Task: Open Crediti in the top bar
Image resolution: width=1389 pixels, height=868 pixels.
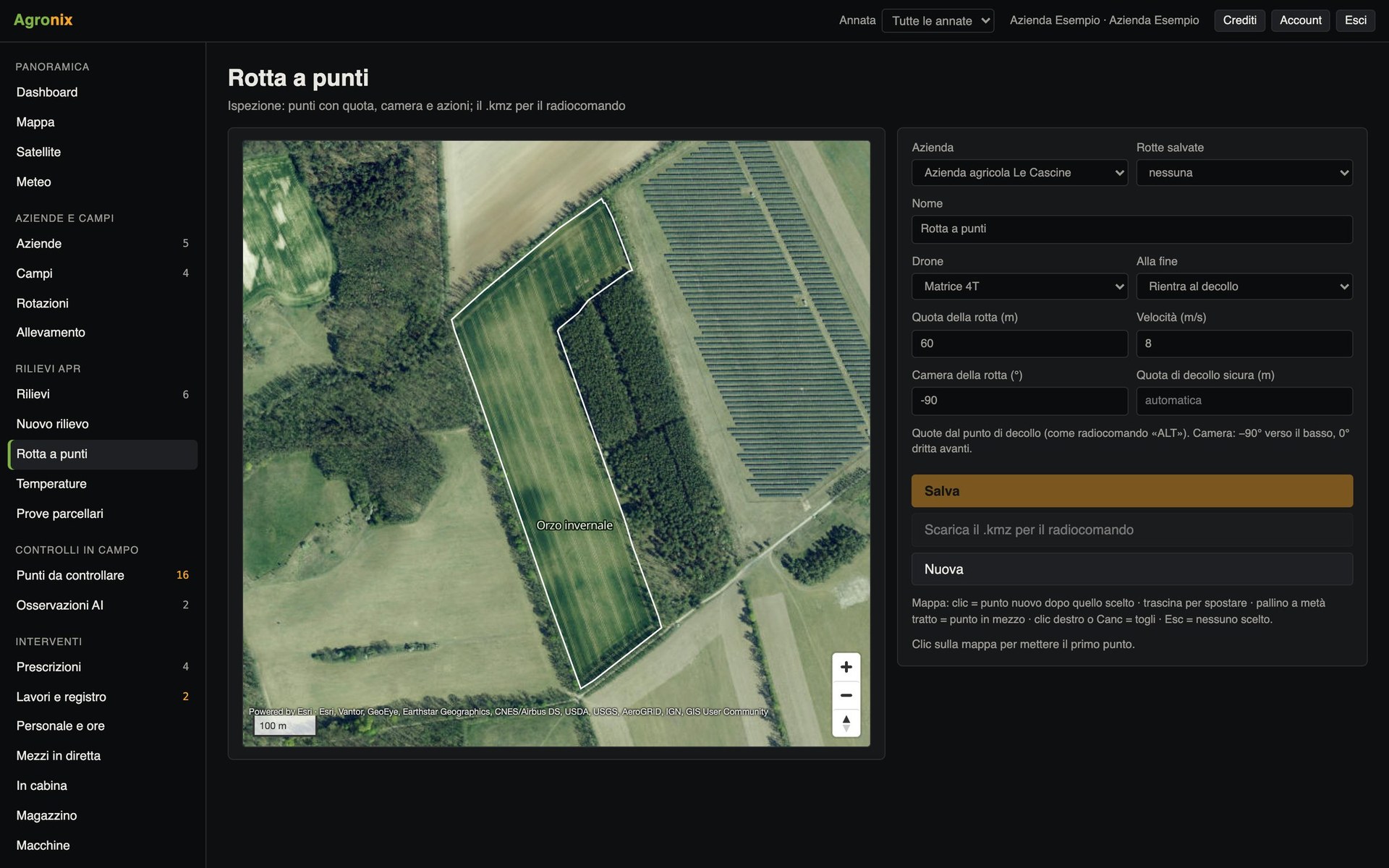Action: (1239, 20)
